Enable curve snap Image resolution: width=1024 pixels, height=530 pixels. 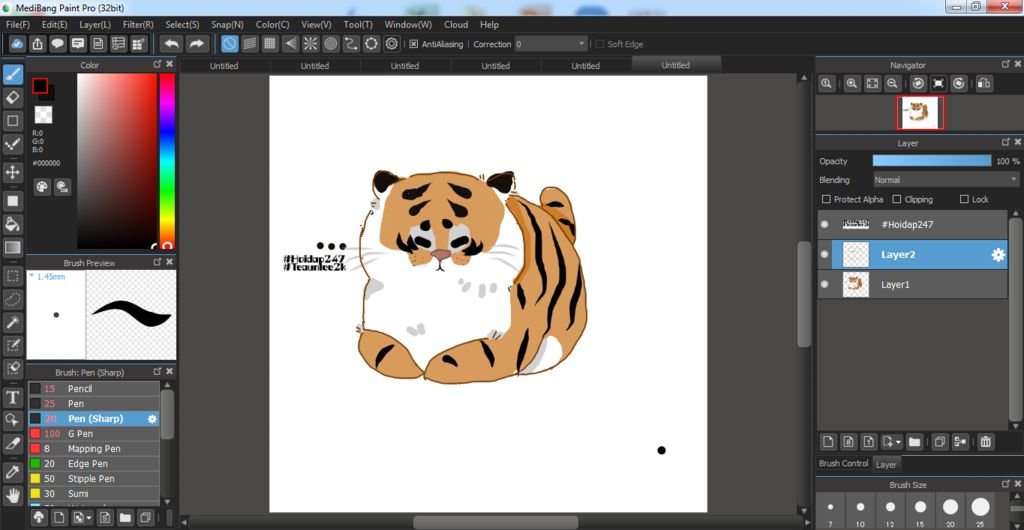[351, 44]
